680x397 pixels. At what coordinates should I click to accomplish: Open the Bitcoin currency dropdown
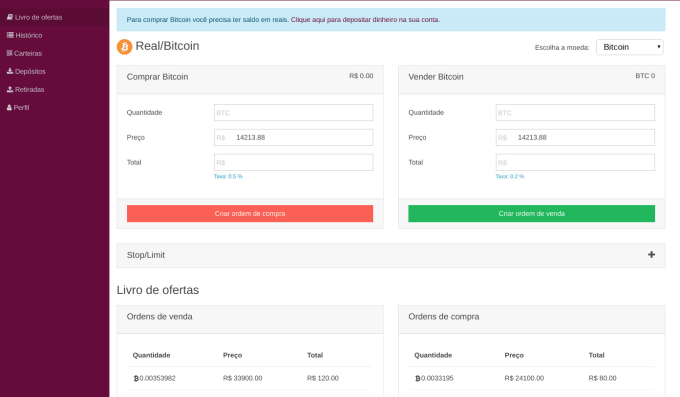coord(630,47)
